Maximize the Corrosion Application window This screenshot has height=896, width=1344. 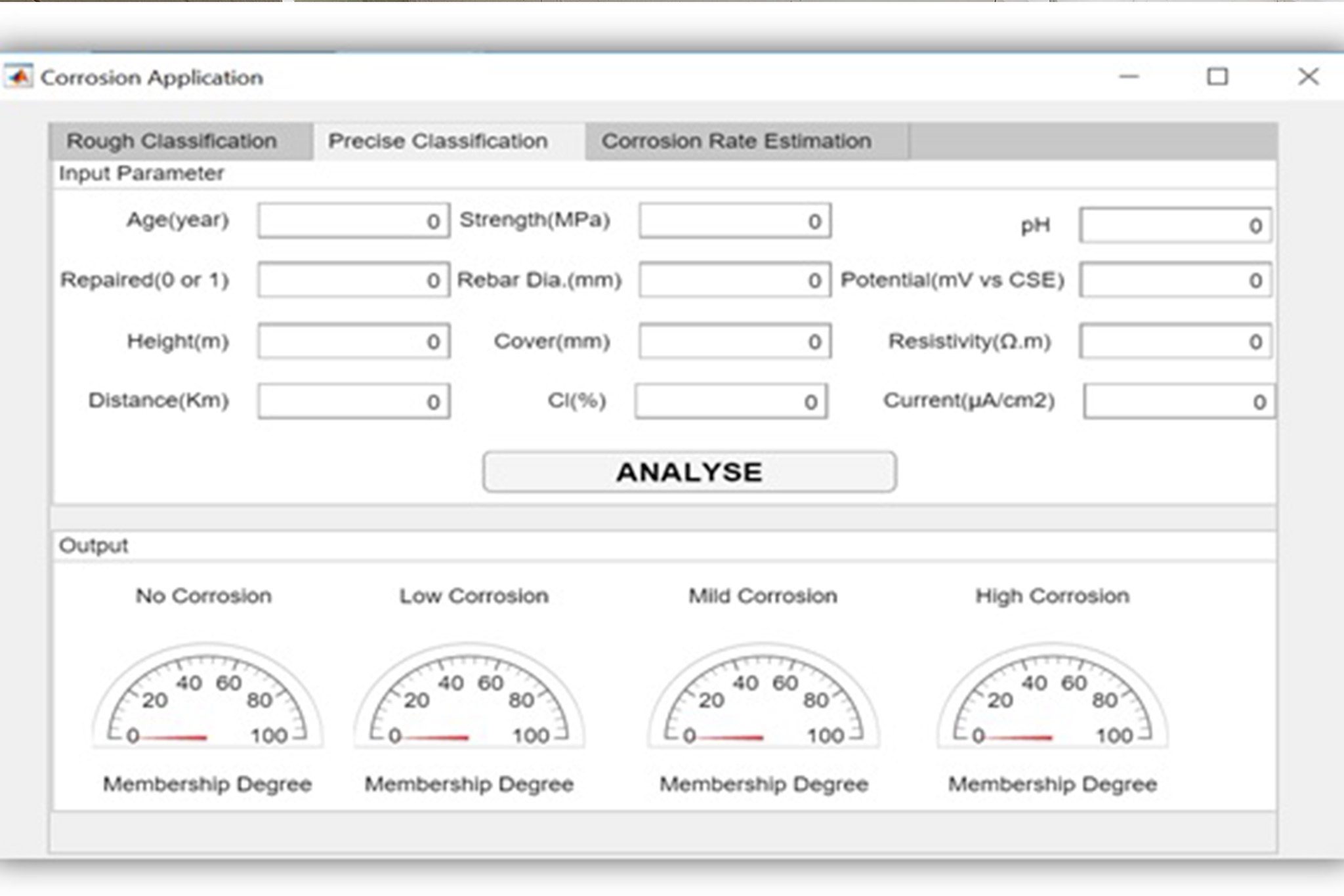point(1217,77)
